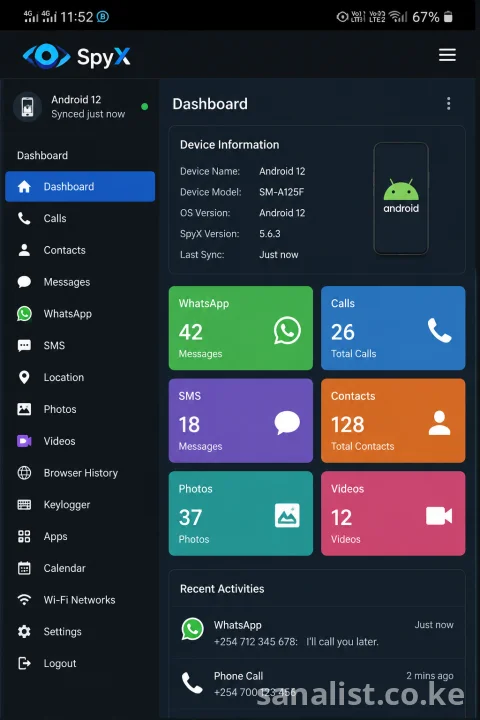This screenshot has height=720, width=480.
Task: Click the Apps grid icon
Action: point(24,536)
